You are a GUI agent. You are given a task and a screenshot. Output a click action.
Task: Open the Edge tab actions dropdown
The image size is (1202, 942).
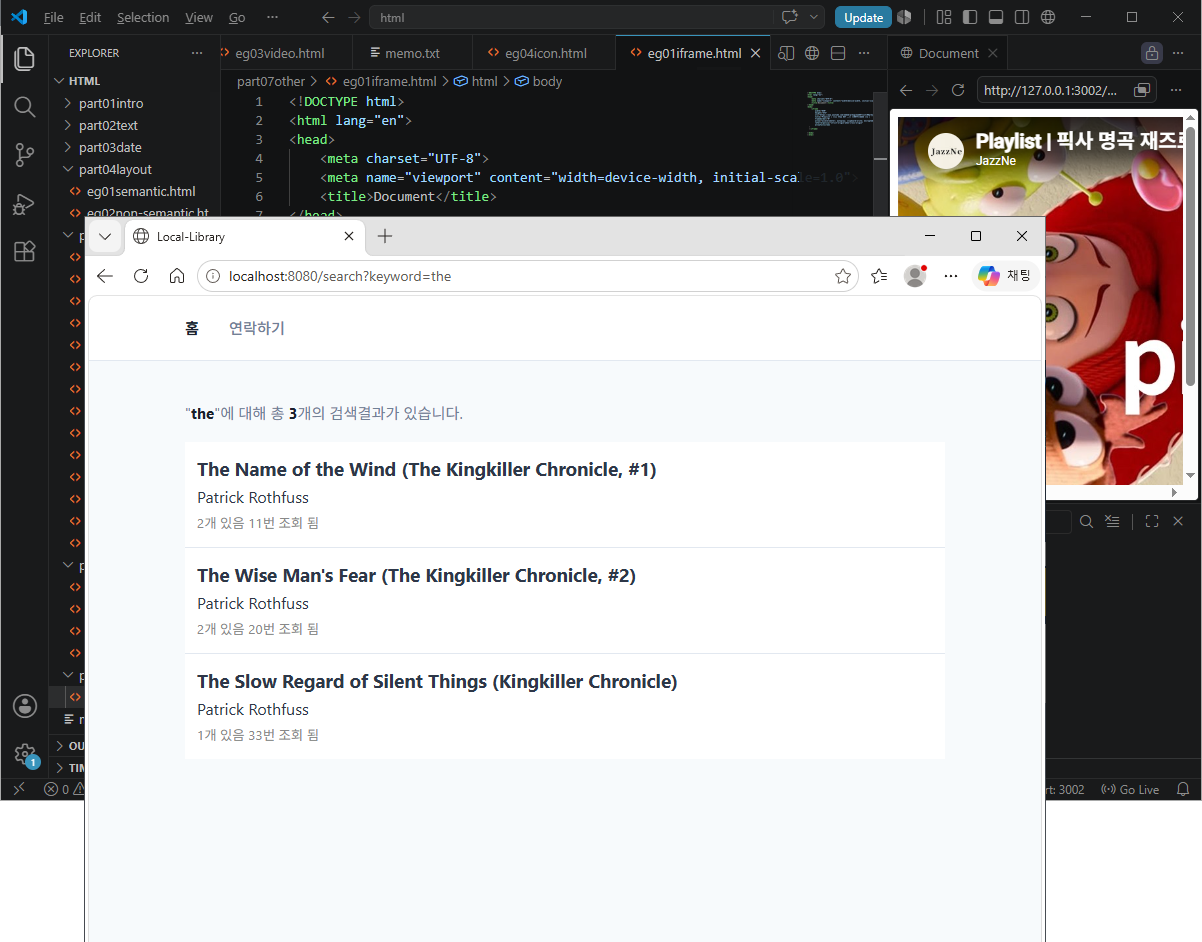(105, 237)
